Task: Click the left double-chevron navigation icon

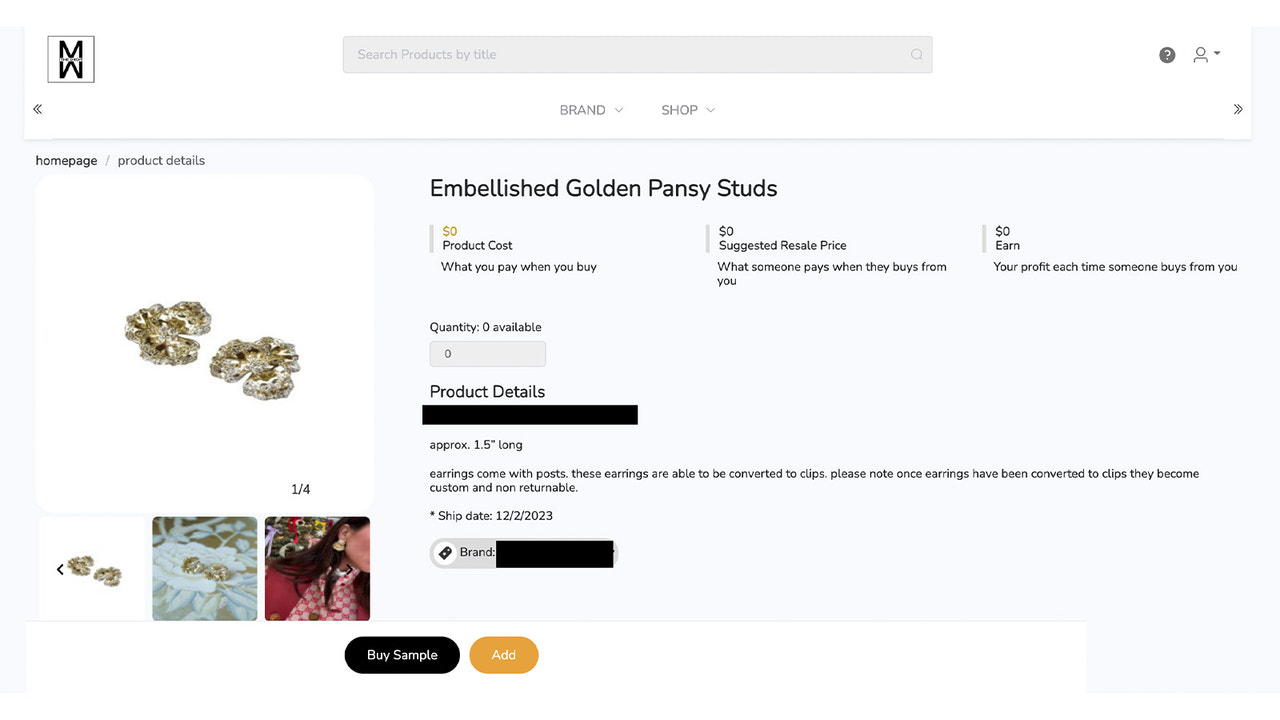Action: coord(37,108)
